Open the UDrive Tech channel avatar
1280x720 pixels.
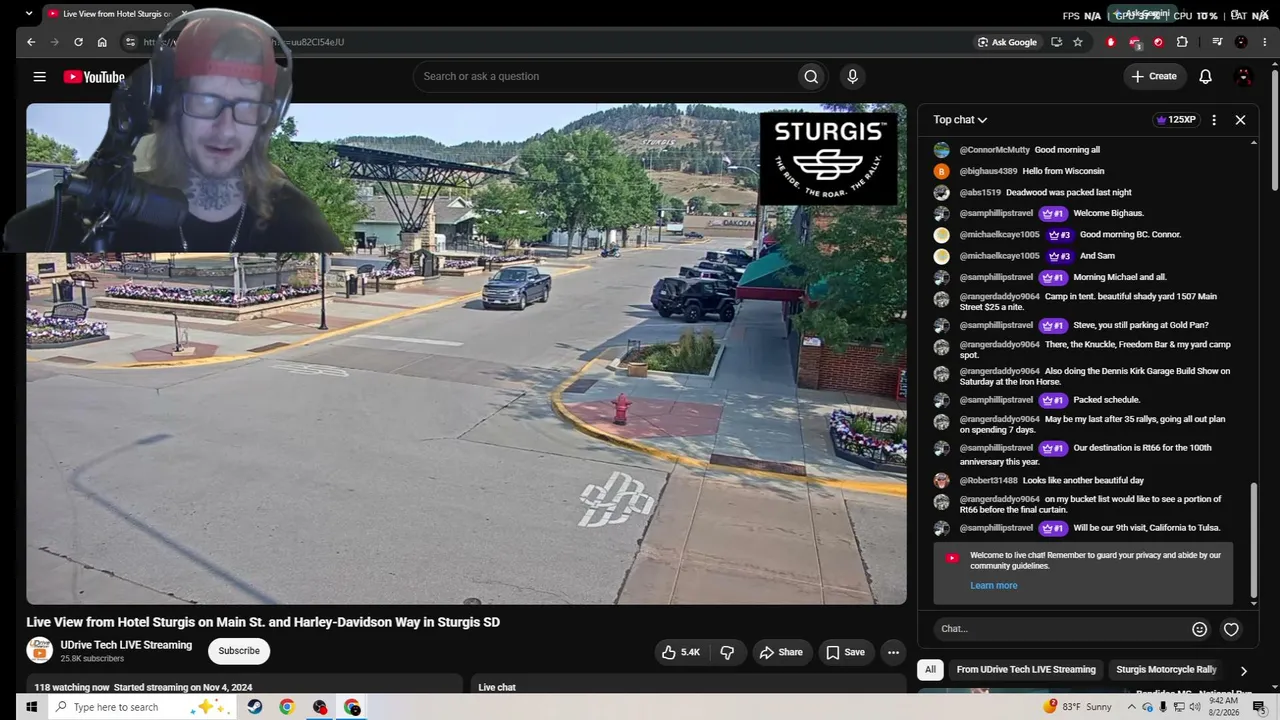[x=39, y=650]
